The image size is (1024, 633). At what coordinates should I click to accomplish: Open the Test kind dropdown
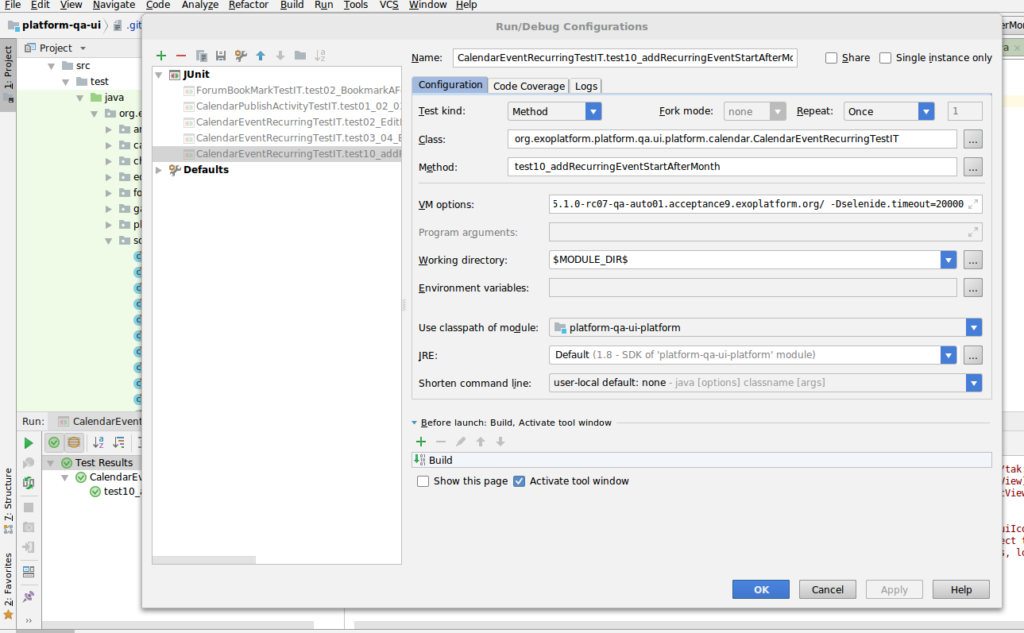[x=554, y=112]
